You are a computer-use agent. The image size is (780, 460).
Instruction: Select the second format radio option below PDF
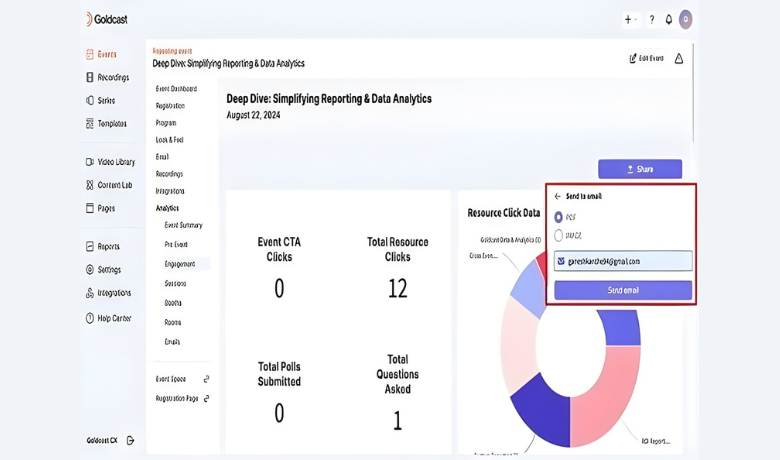click(x=559, y=236)
